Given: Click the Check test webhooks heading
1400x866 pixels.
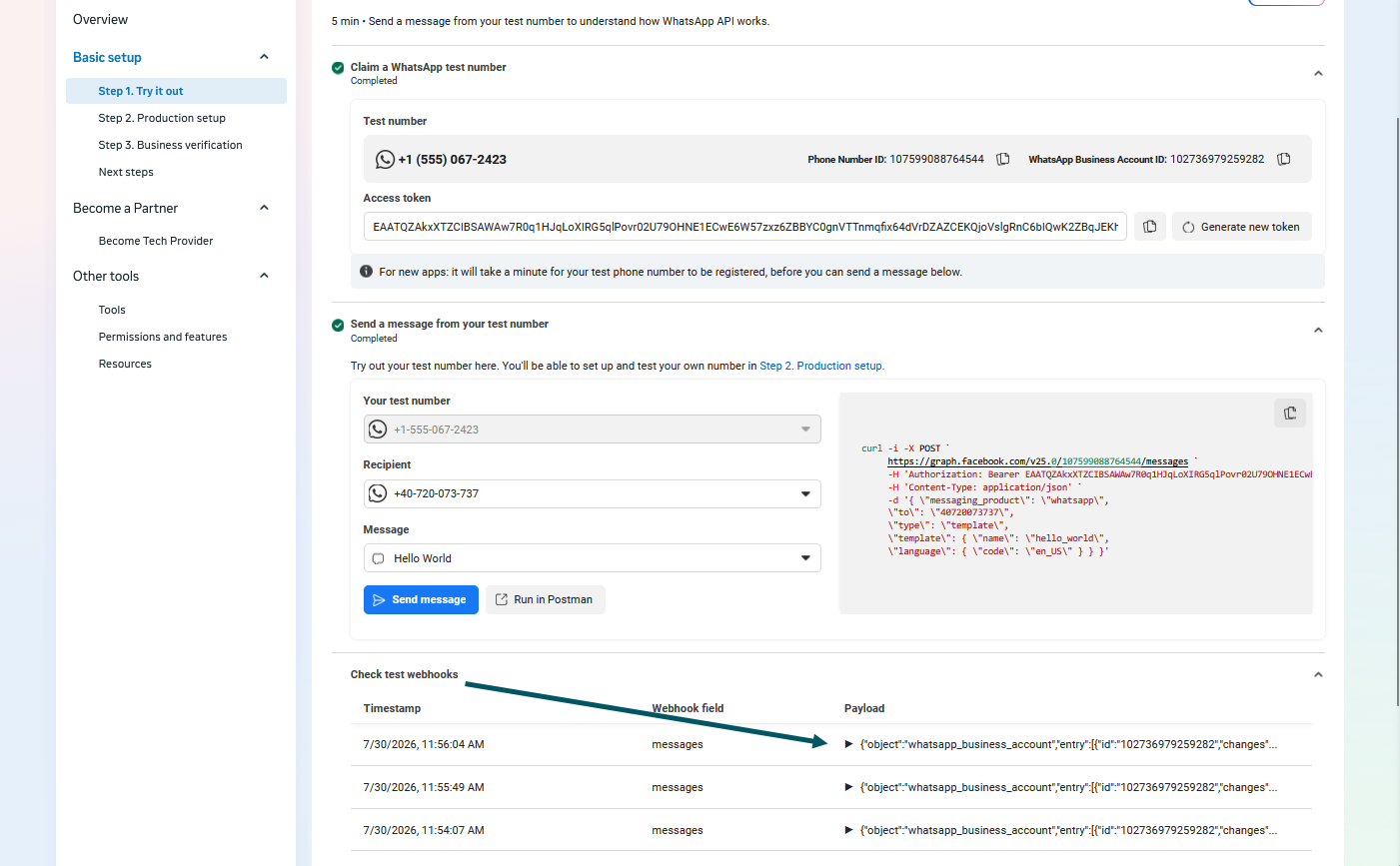Looking at the screenshot, I should click(x=404, y=674).
